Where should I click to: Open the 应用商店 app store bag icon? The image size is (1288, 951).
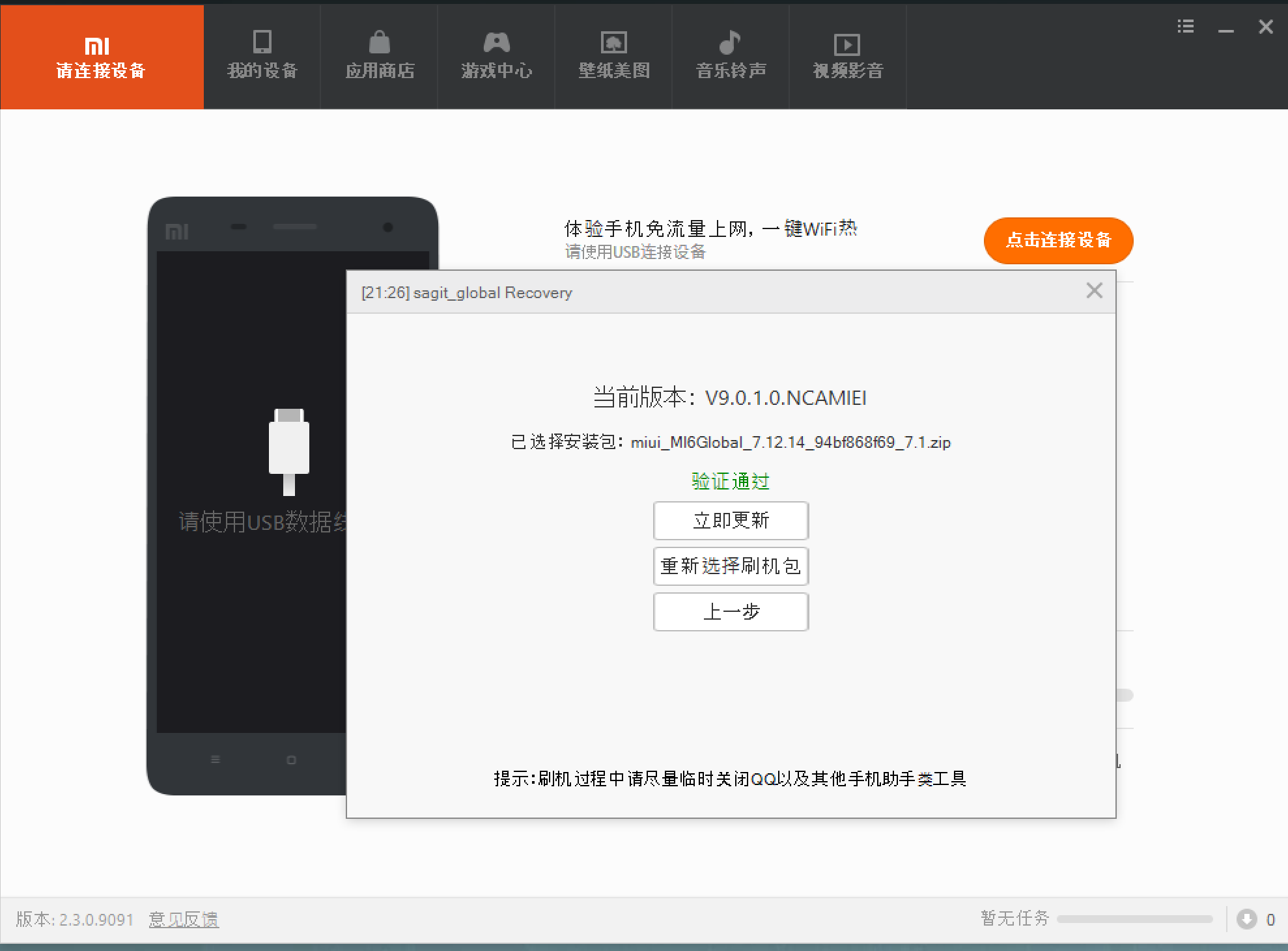(379, 42)
